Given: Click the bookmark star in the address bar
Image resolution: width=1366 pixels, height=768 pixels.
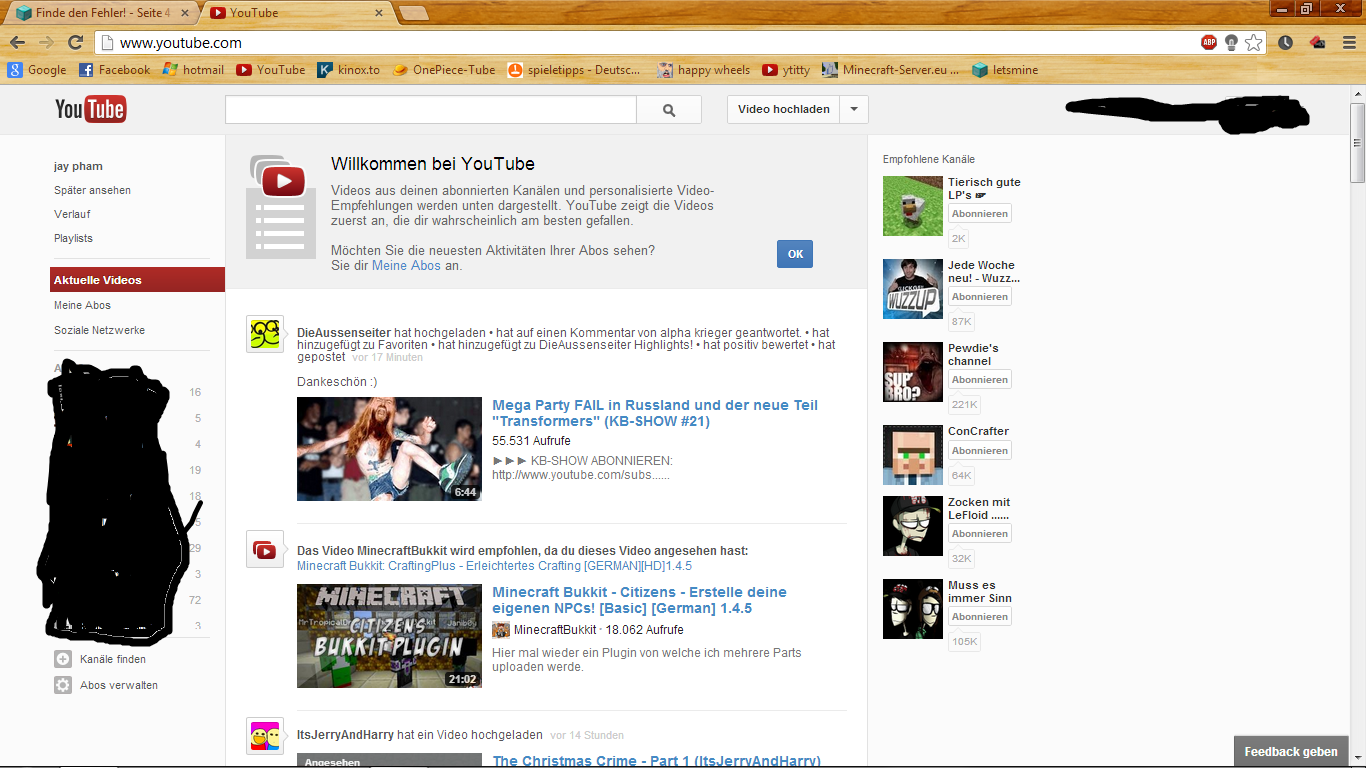Looking at the screenshot, I should click(x=1253, y=42).
